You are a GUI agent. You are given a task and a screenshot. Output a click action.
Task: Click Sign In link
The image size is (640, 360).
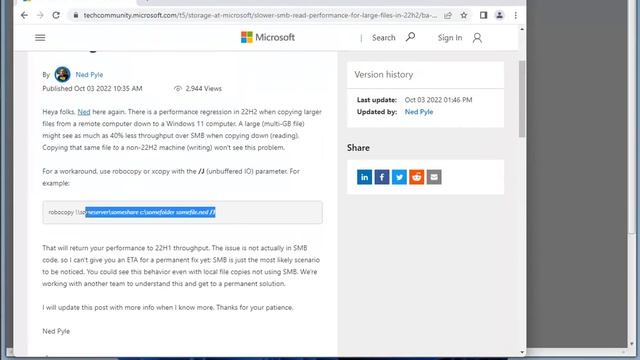tap(450, 38)
